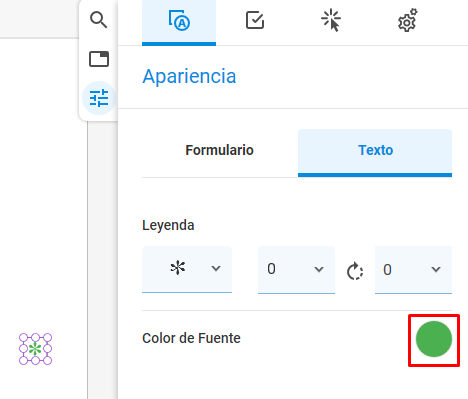468x399 pixels.
Task: Select the properties sliders icon
Action: [x=99, y=98]
